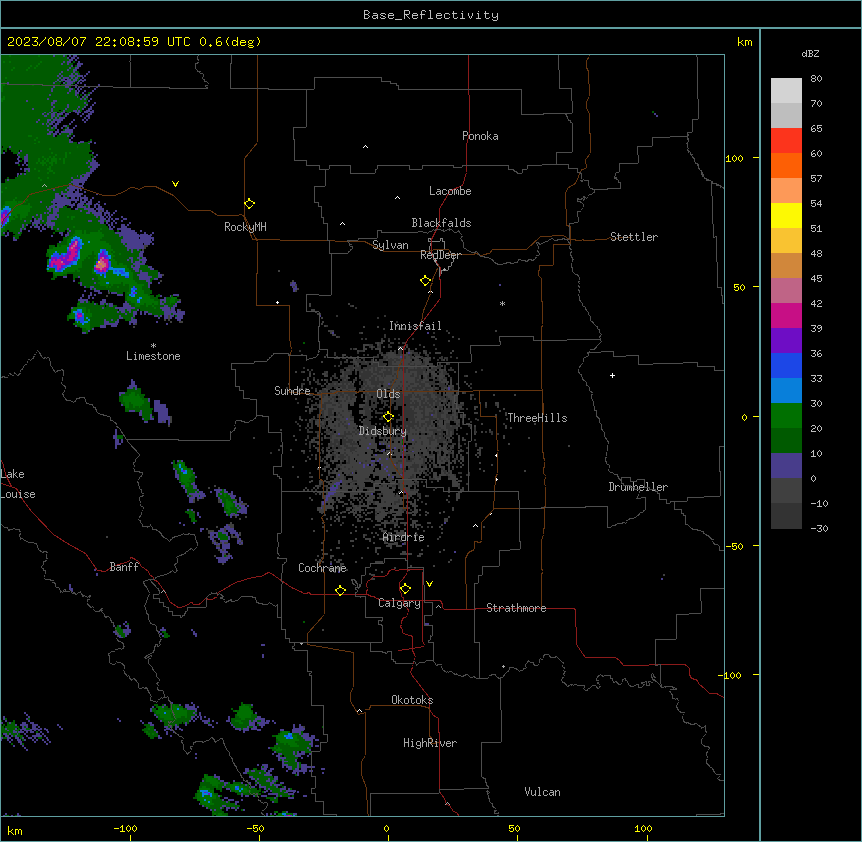Click the red 60 dBZ legend swatch
The height and width of the screenshot is (842, 862).
(786, 140)
